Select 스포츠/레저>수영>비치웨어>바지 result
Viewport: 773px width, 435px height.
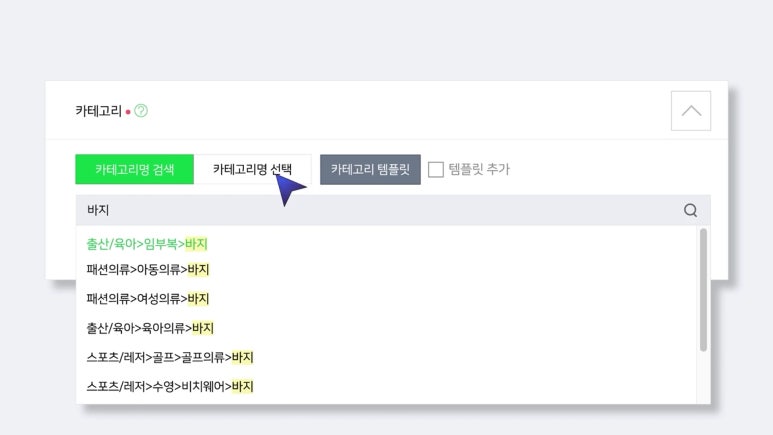pos(170,386)
